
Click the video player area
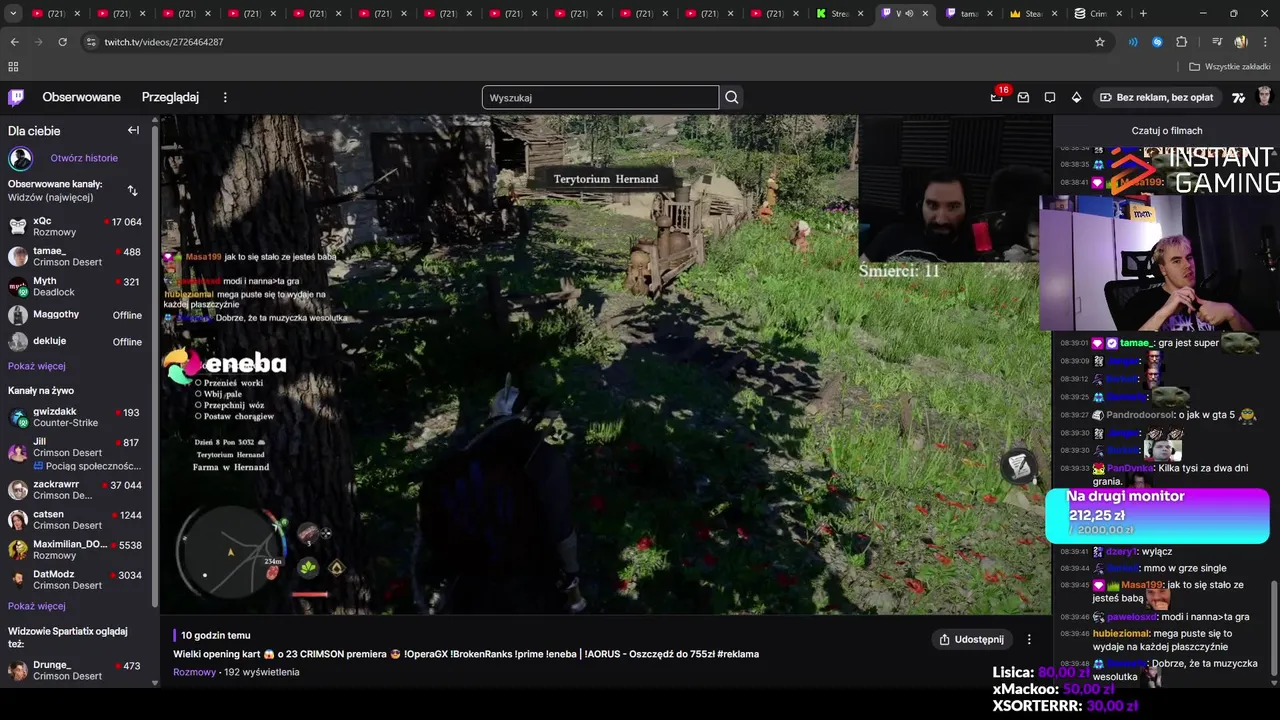606,365
